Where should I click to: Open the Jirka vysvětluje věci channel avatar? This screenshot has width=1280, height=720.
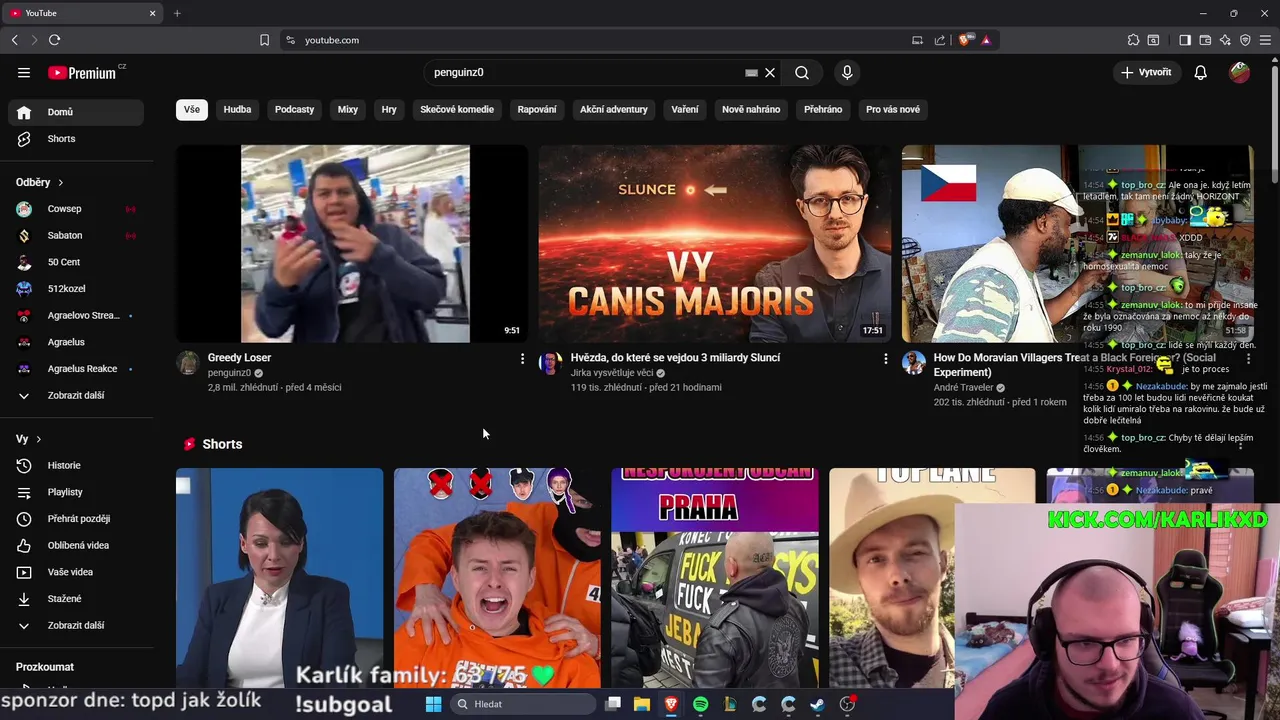551,362
